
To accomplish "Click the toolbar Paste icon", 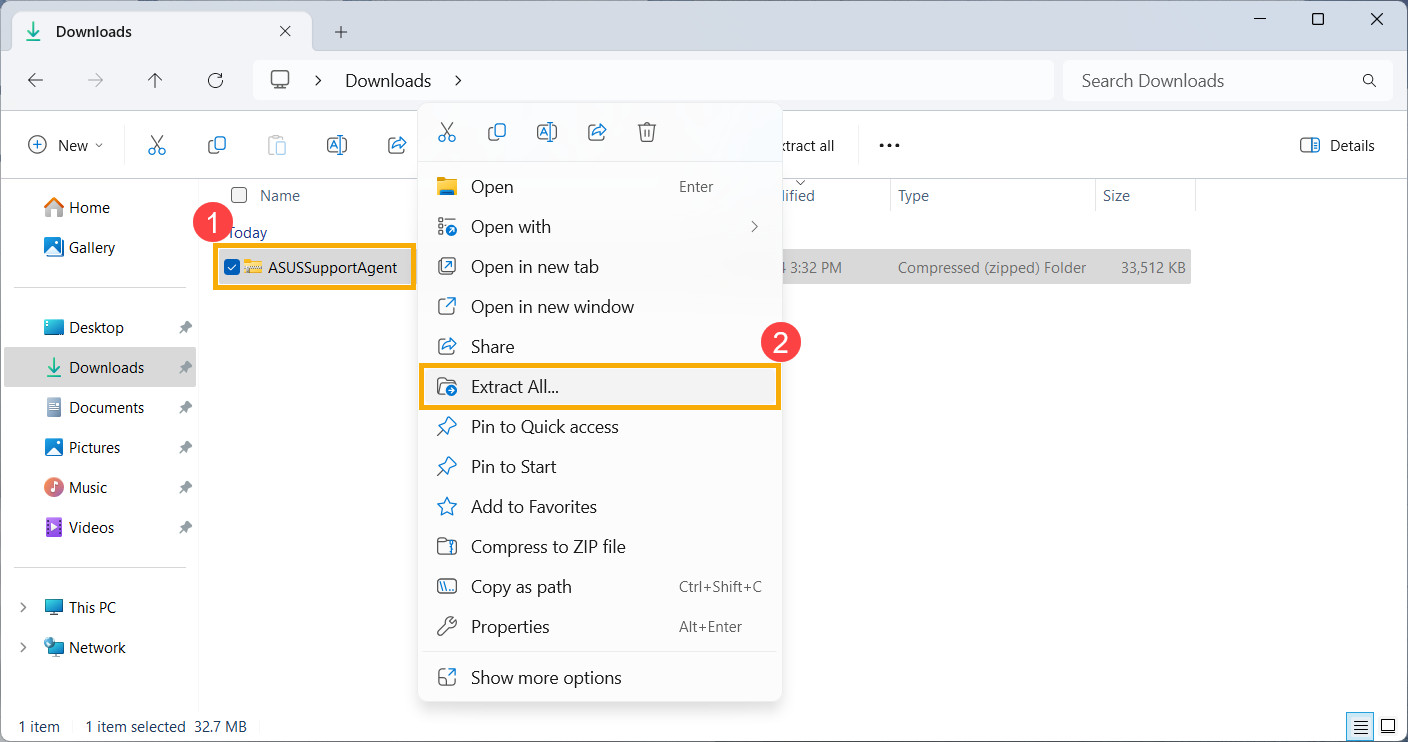I will click(277, 145).
